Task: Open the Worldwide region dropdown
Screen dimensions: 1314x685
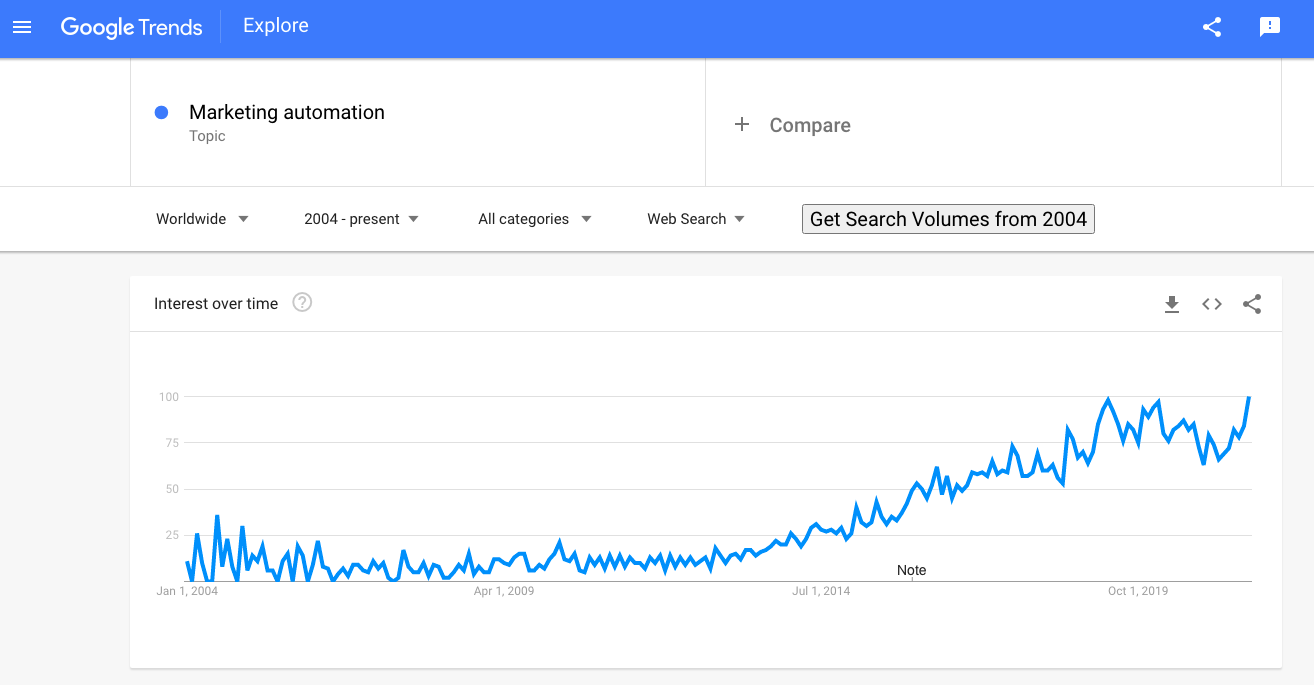Action: (x=202, y=218)
